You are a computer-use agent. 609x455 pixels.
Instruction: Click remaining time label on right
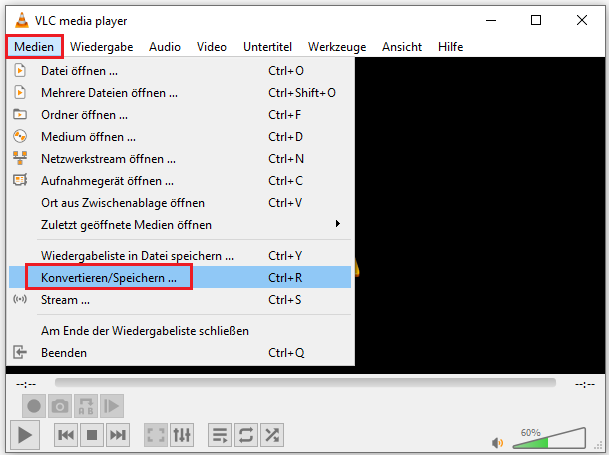585,384
